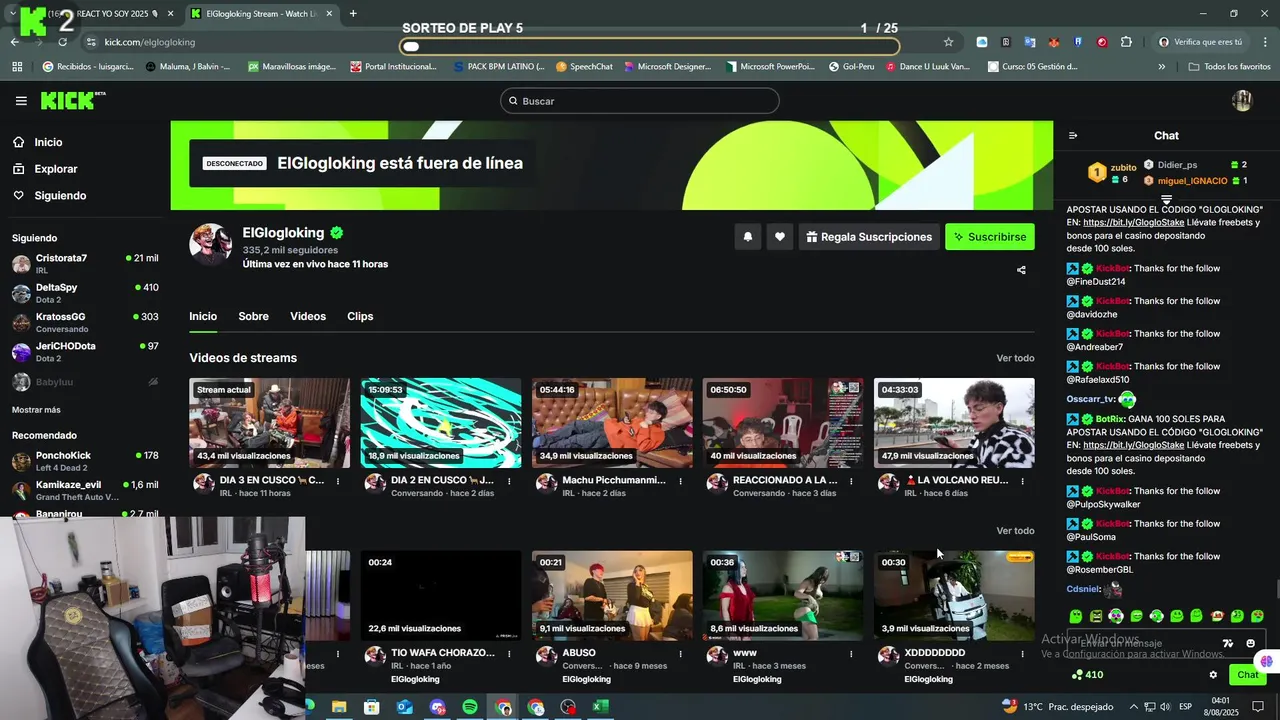Open recommended channel PonchoKick
Viewport: 1280px width, 720px height.
coord(85,461)
